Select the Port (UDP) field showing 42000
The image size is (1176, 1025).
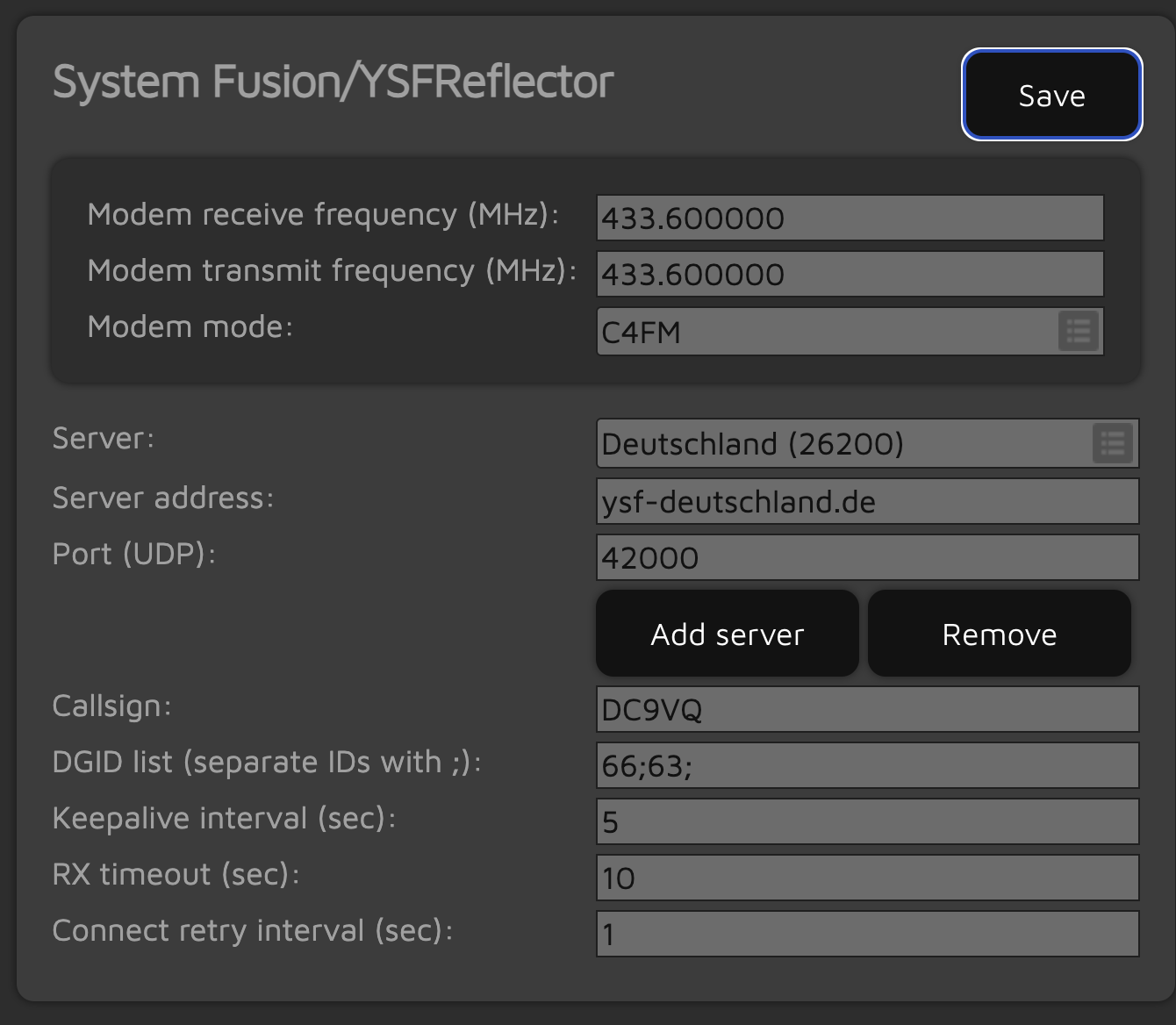[x=868, y=557]
